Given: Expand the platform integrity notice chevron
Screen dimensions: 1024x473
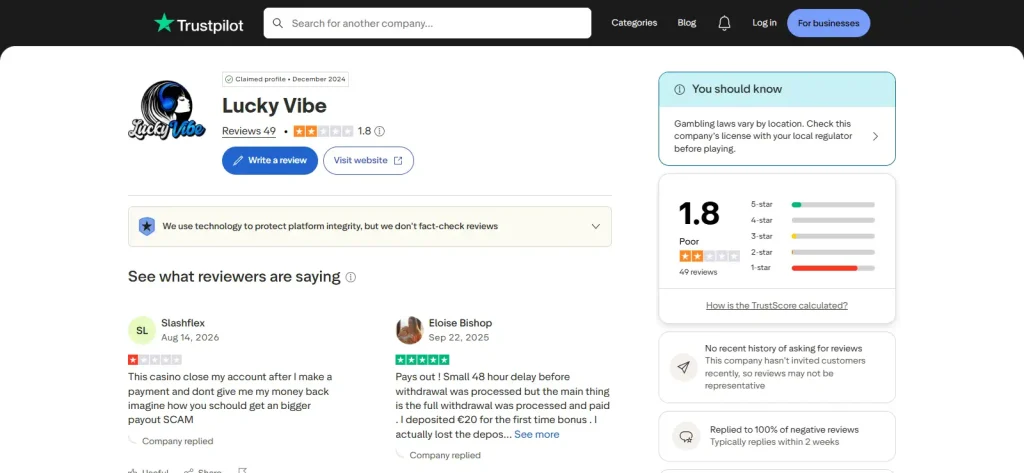Looking at the screenshot, I should (596, 226).
